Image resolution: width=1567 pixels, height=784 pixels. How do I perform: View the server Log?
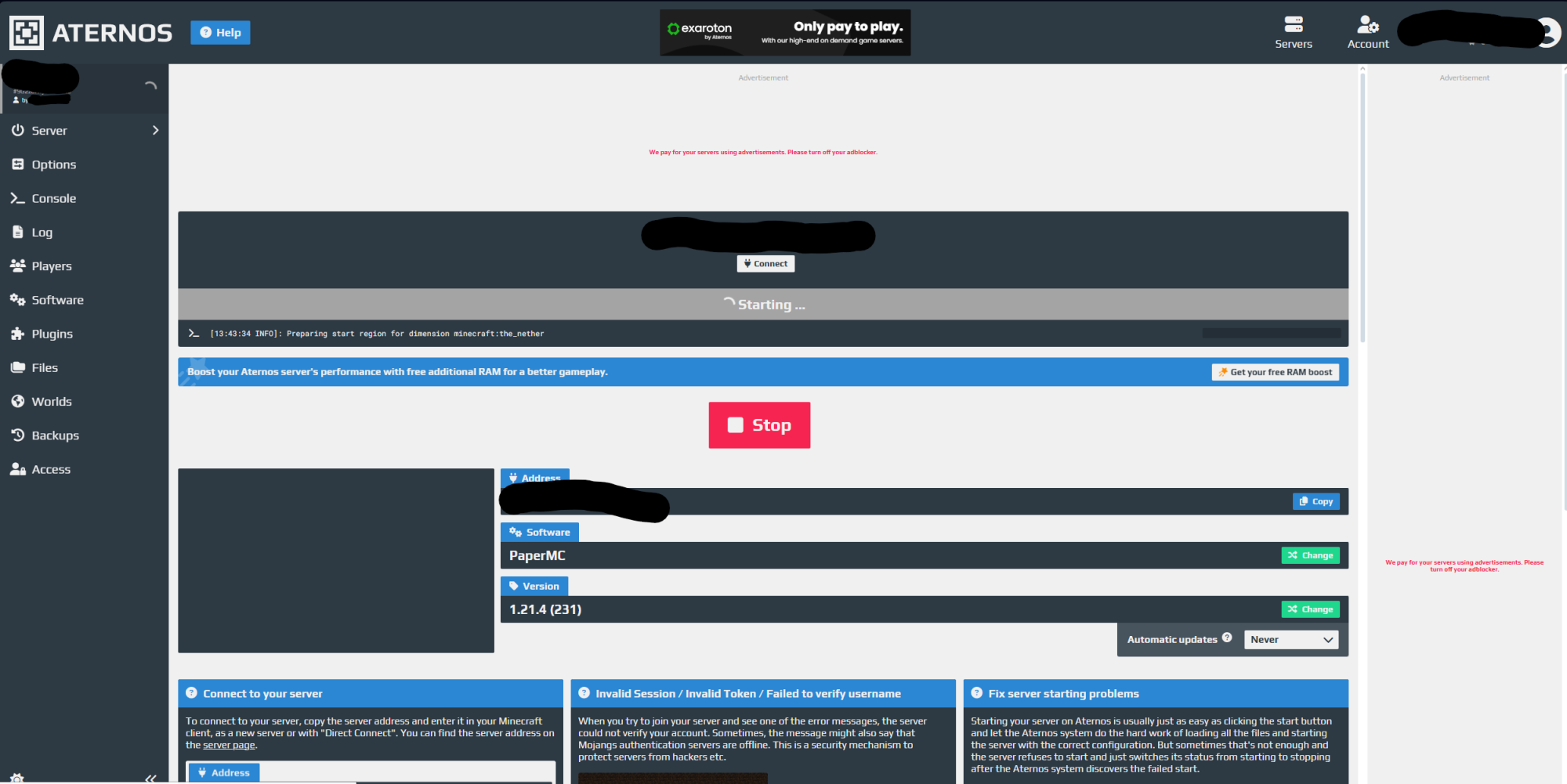42,232
